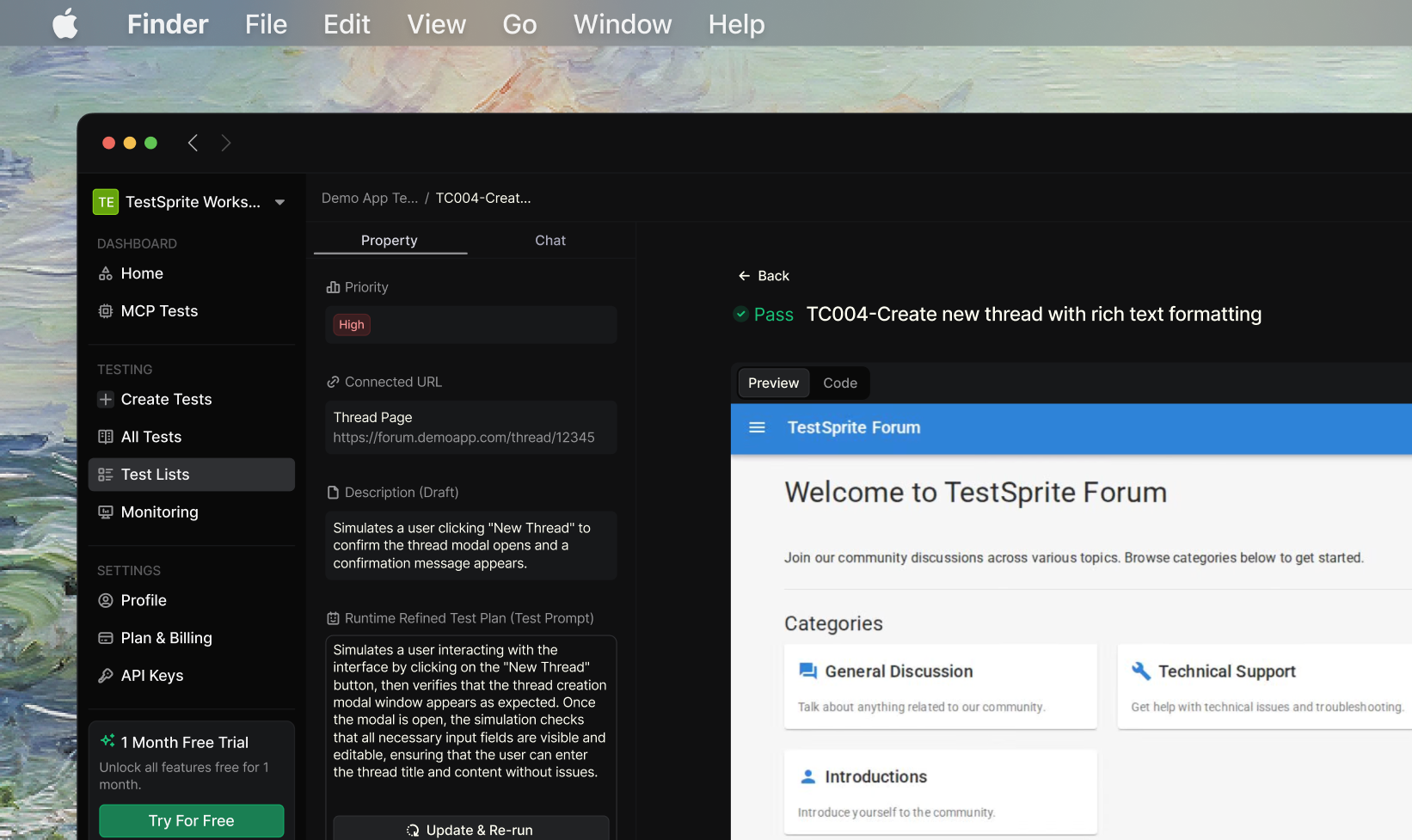
Task: Click the TestSprite Forum header title
Action: [854, 427]
